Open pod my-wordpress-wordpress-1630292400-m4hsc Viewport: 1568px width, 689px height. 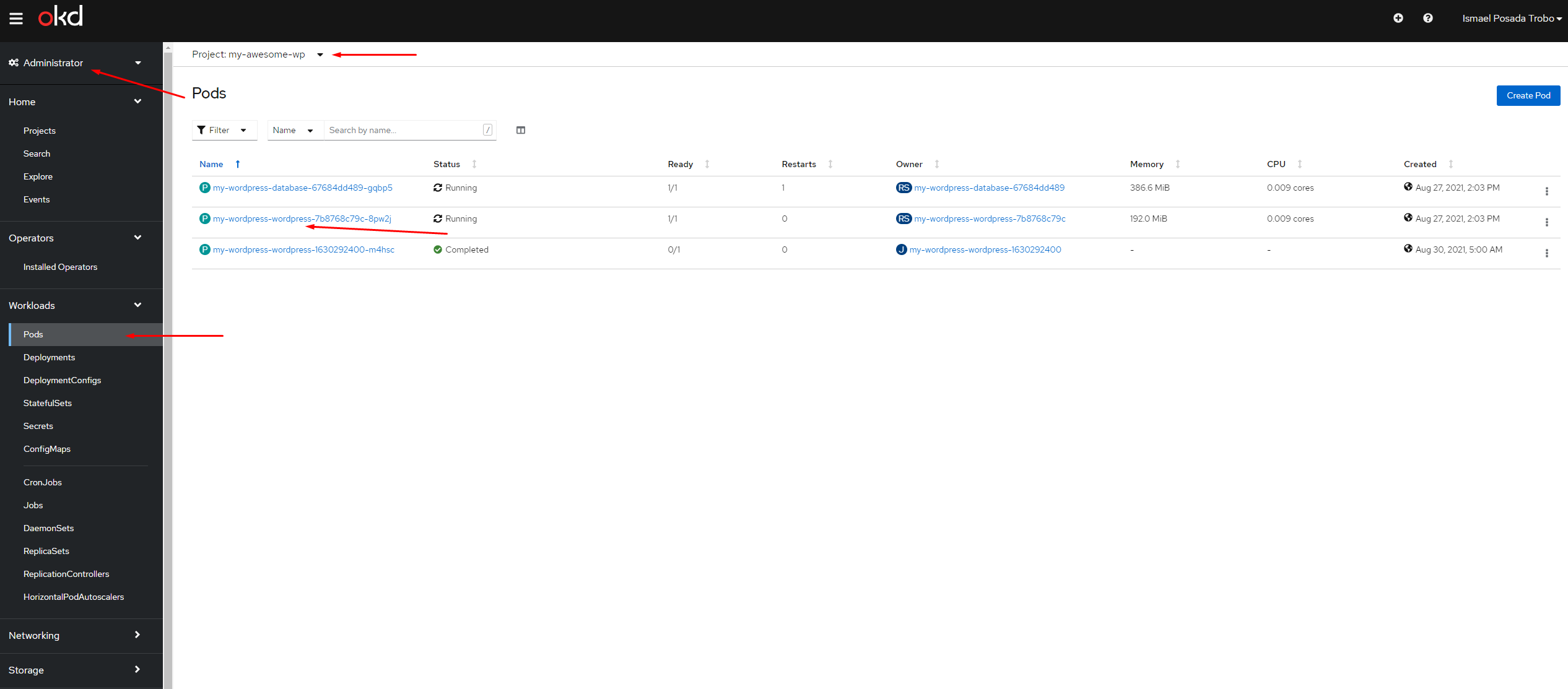point(303,249)
